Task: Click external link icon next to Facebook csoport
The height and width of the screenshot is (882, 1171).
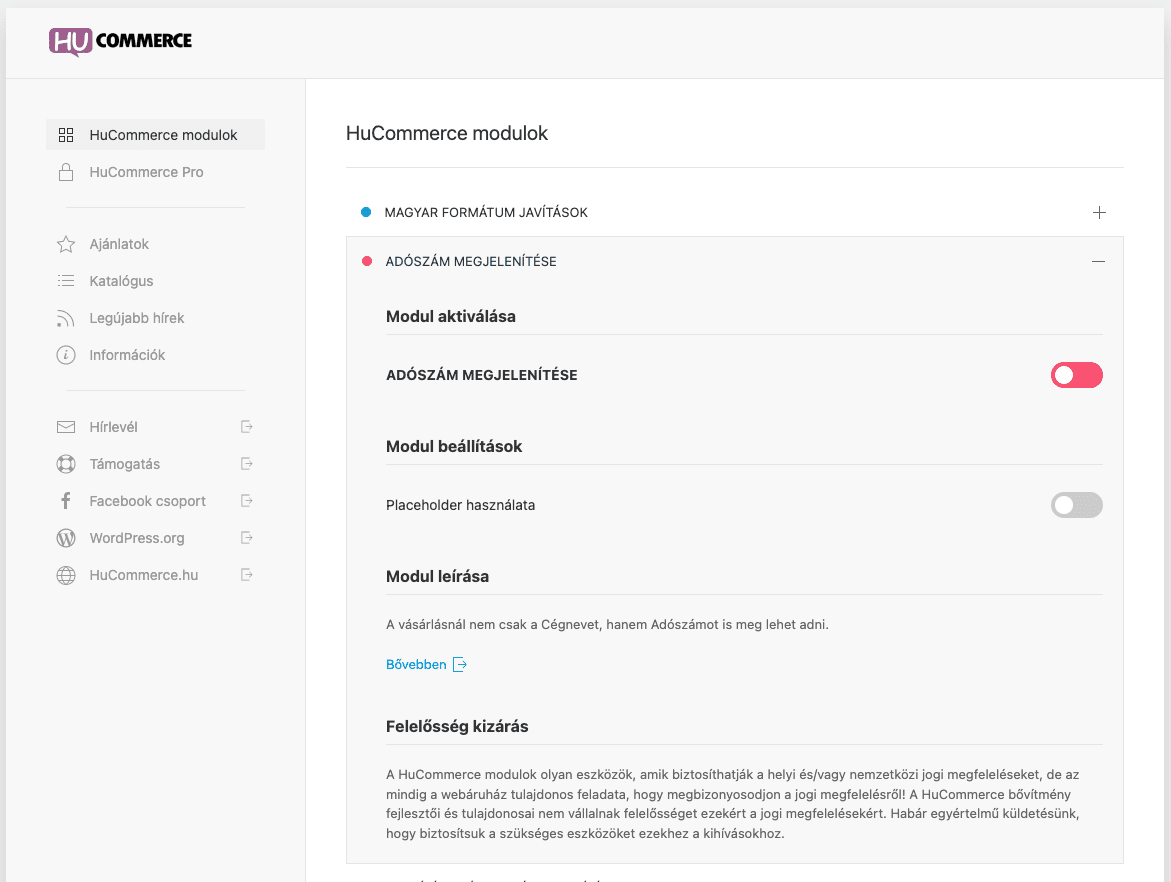Action: point(246,500)
